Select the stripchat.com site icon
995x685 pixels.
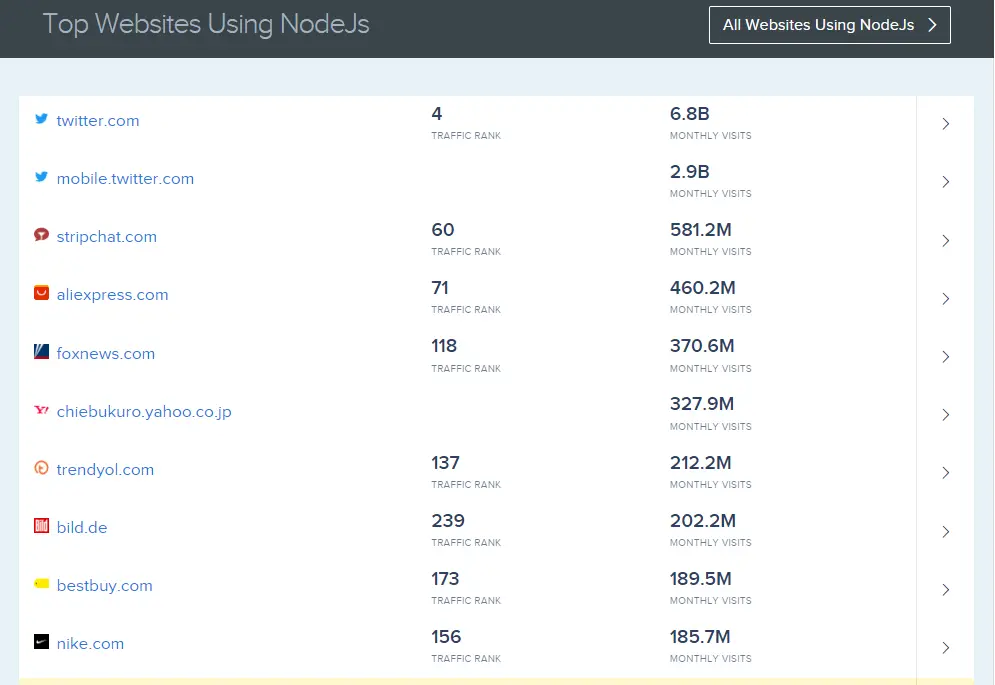40,235
